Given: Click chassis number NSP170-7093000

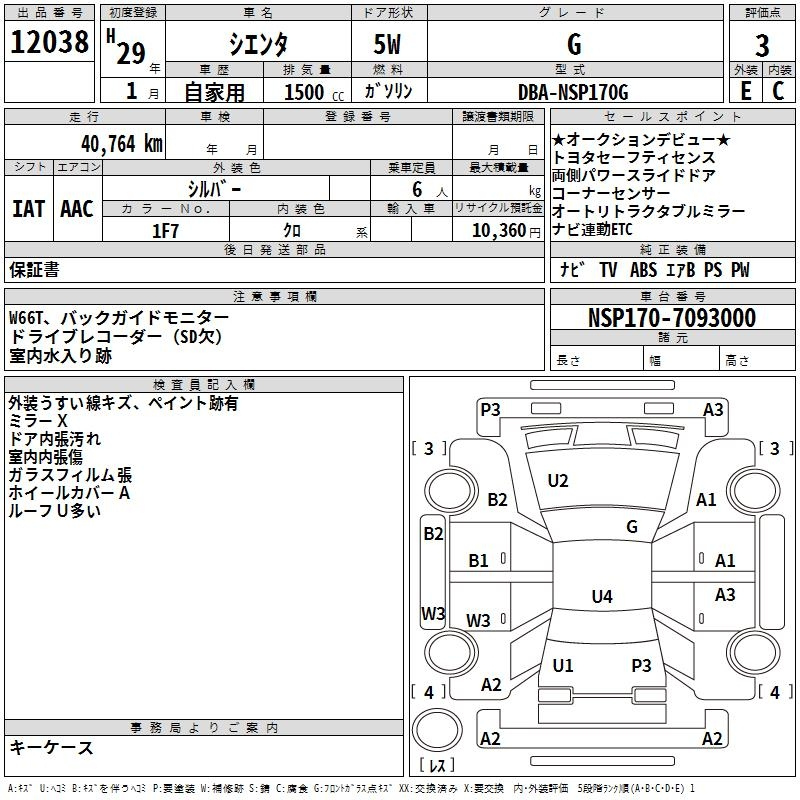Looking at the screenshot, I should point(671,319).
